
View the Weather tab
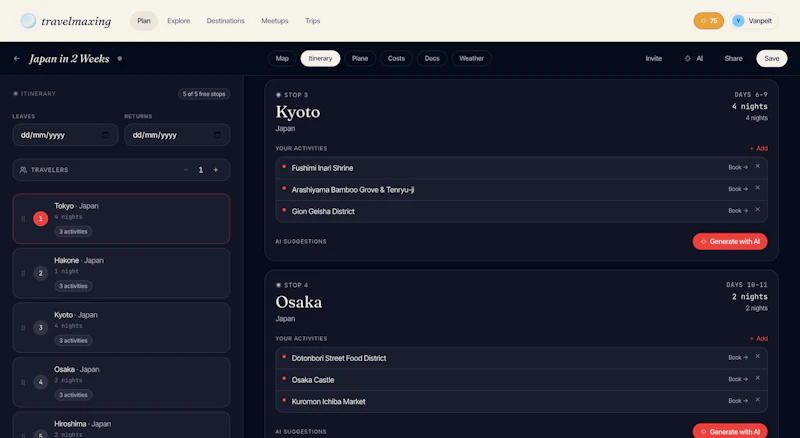[471, 59]
